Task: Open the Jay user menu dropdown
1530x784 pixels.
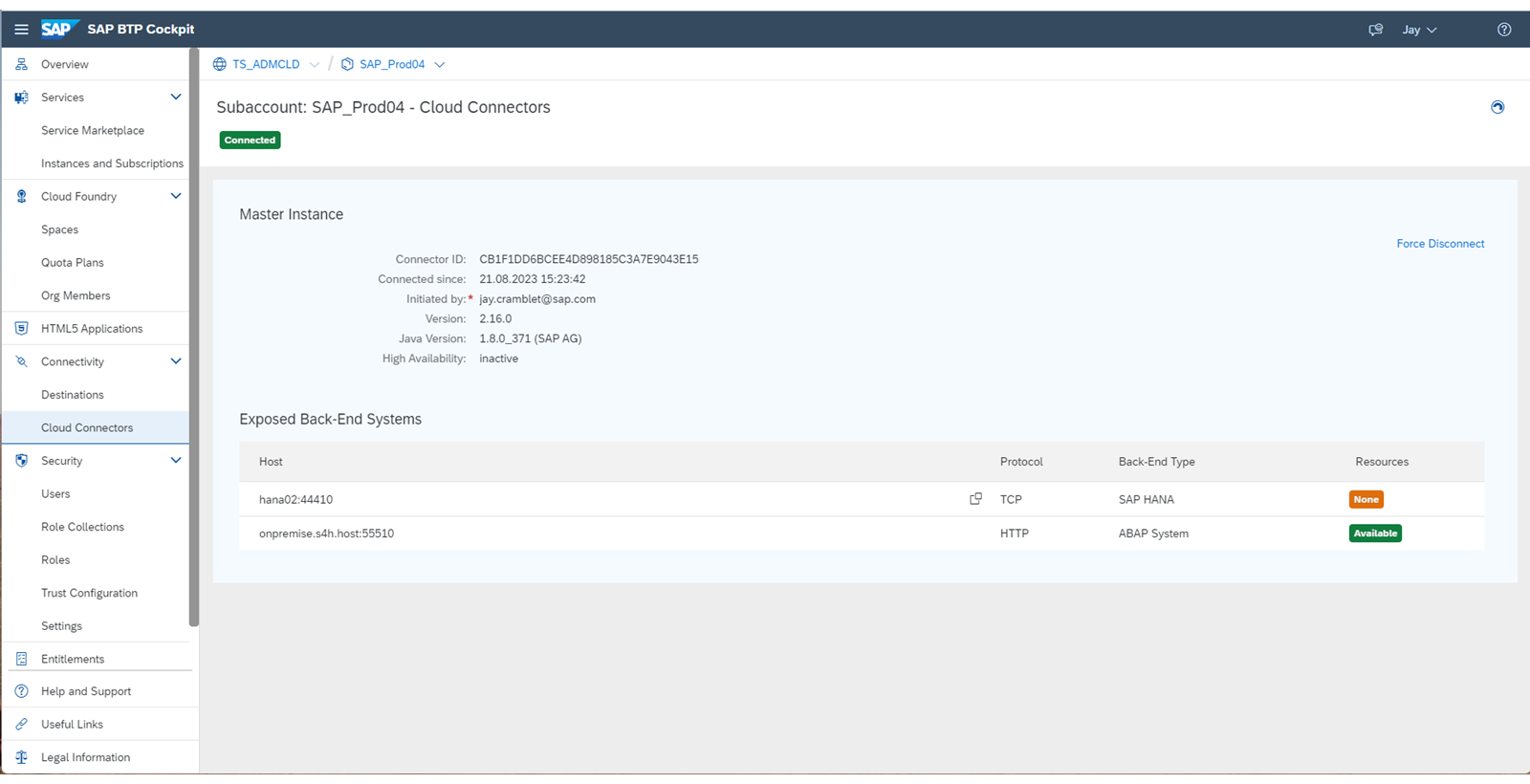Action: coord(1419,30)
